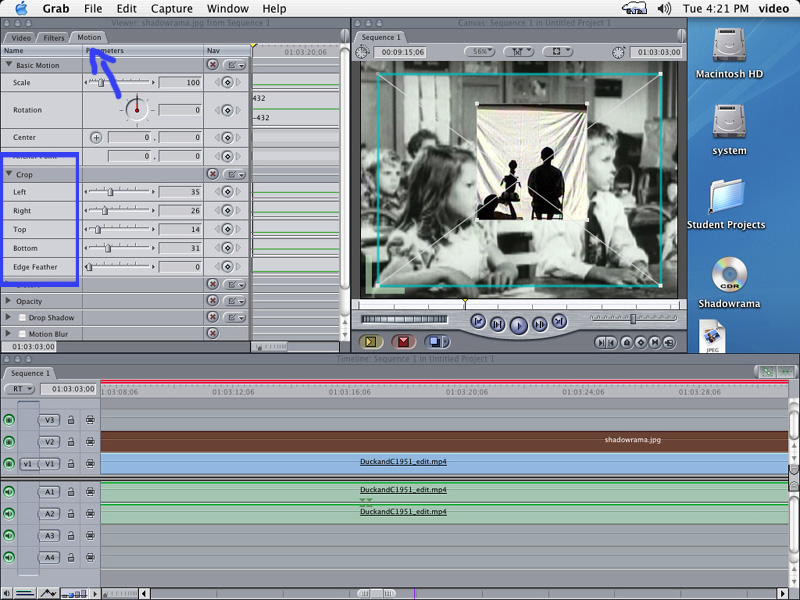Enable the Drop Shadow checkbox
The image size is (800, 600).
pos(22,318)
